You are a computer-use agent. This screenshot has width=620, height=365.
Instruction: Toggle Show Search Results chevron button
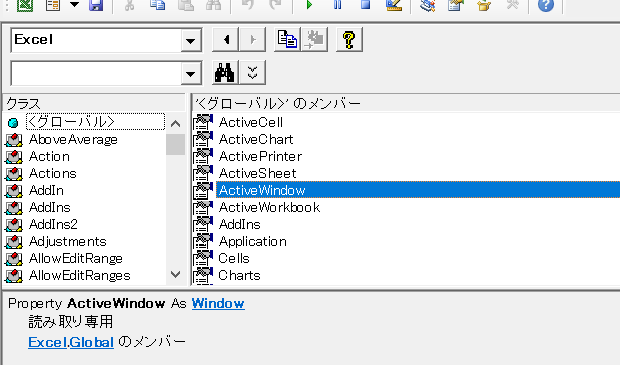tap(252, 72)
